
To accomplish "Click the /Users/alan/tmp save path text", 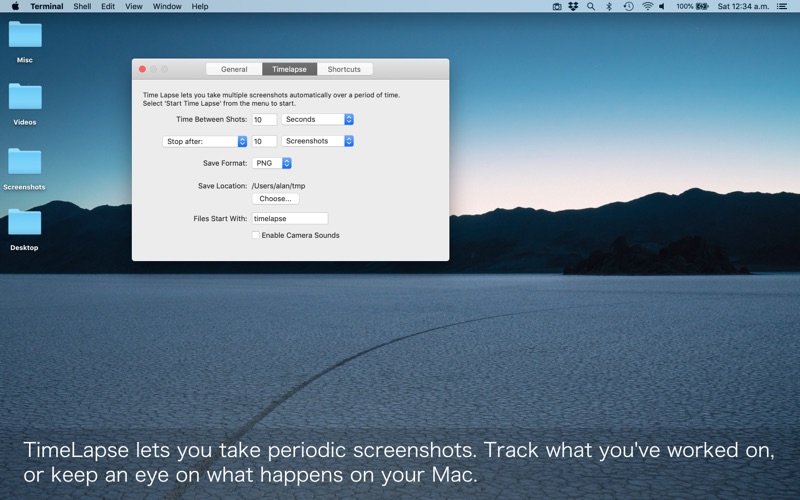I will pos(279,186).
